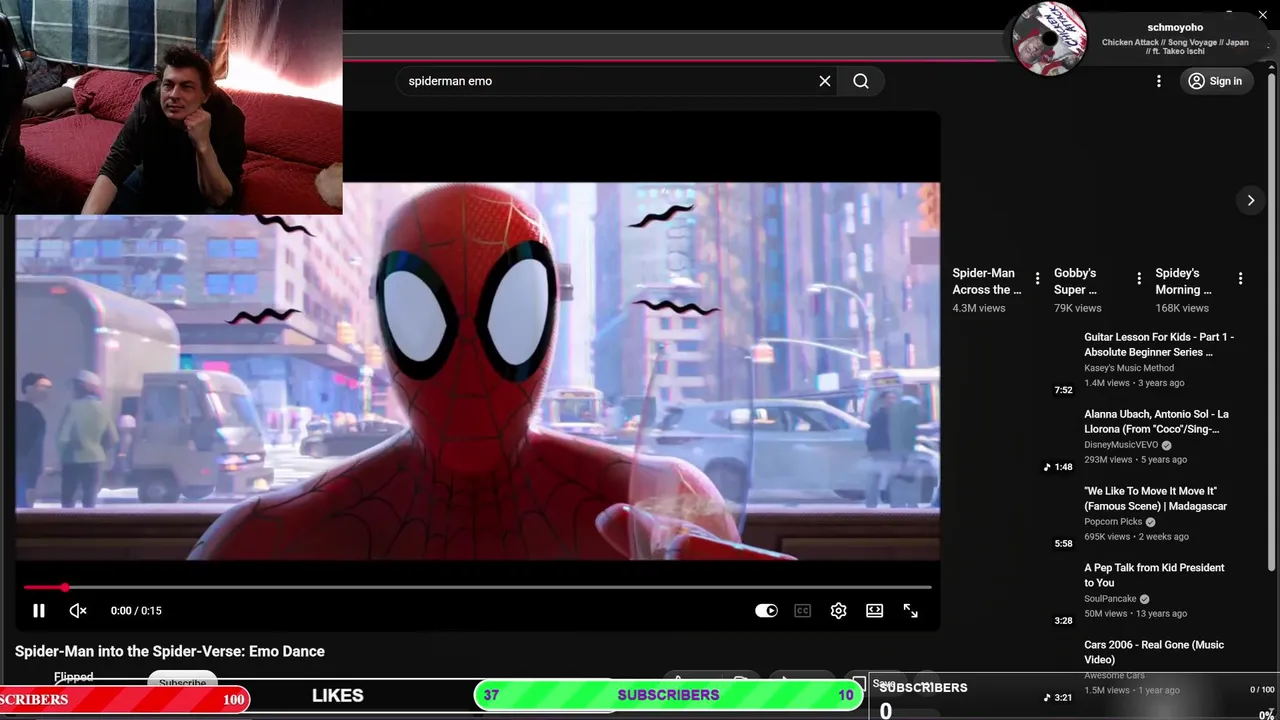Click the 5:58 duration badge
Viewport: 1280px width, 720px height.
pos(1063,544)
